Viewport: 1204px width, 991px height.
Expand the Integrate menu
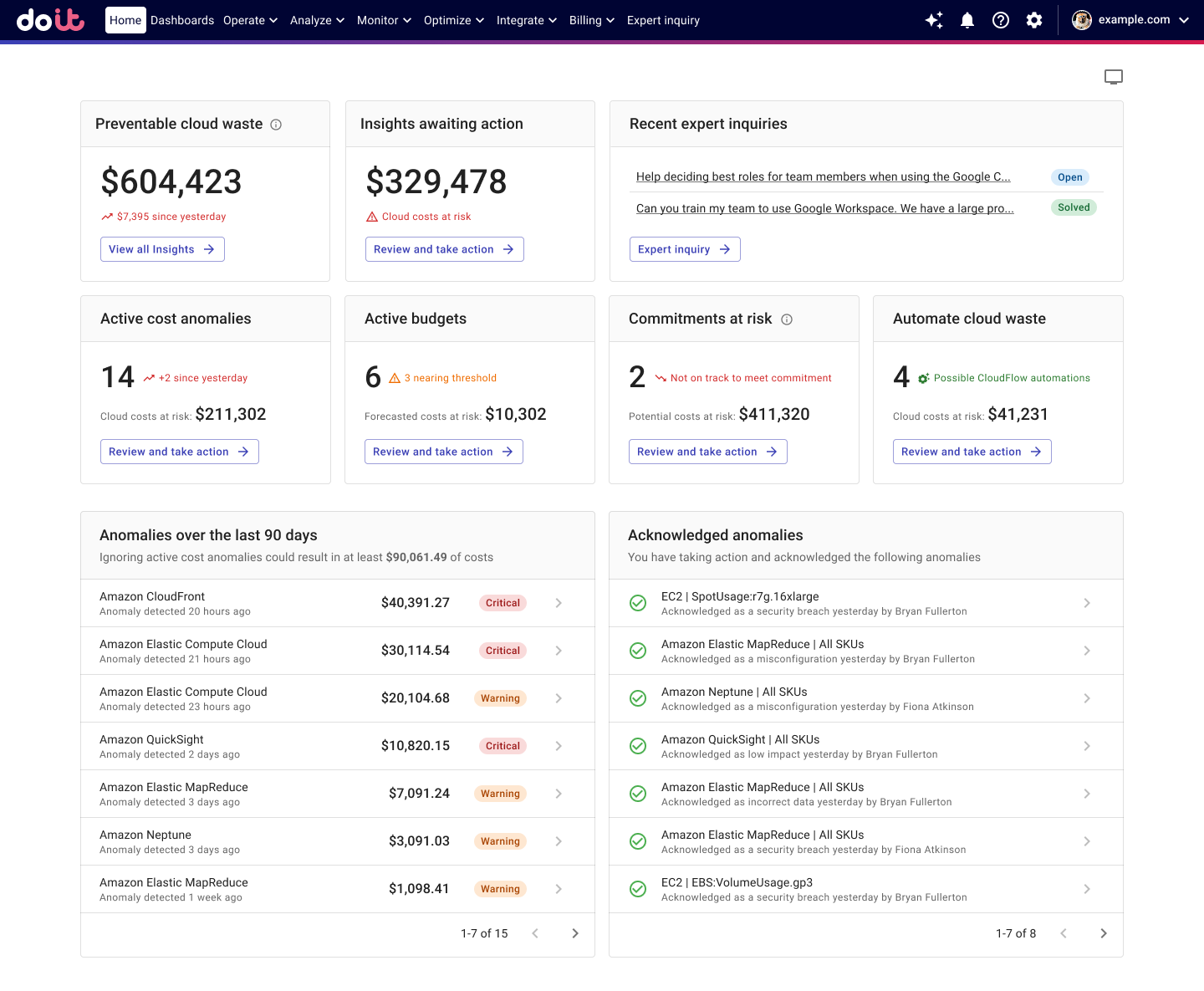click(x=527, y=20)
